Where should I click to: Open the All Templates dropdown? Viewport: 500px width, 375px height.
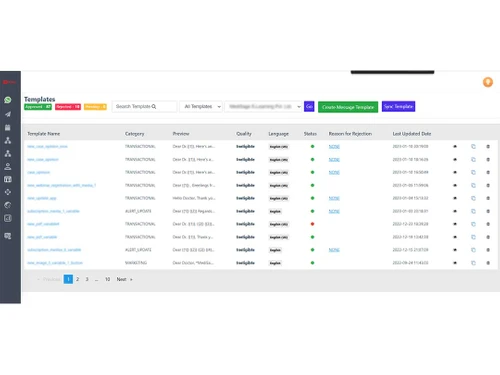click(x=201, y=106)
